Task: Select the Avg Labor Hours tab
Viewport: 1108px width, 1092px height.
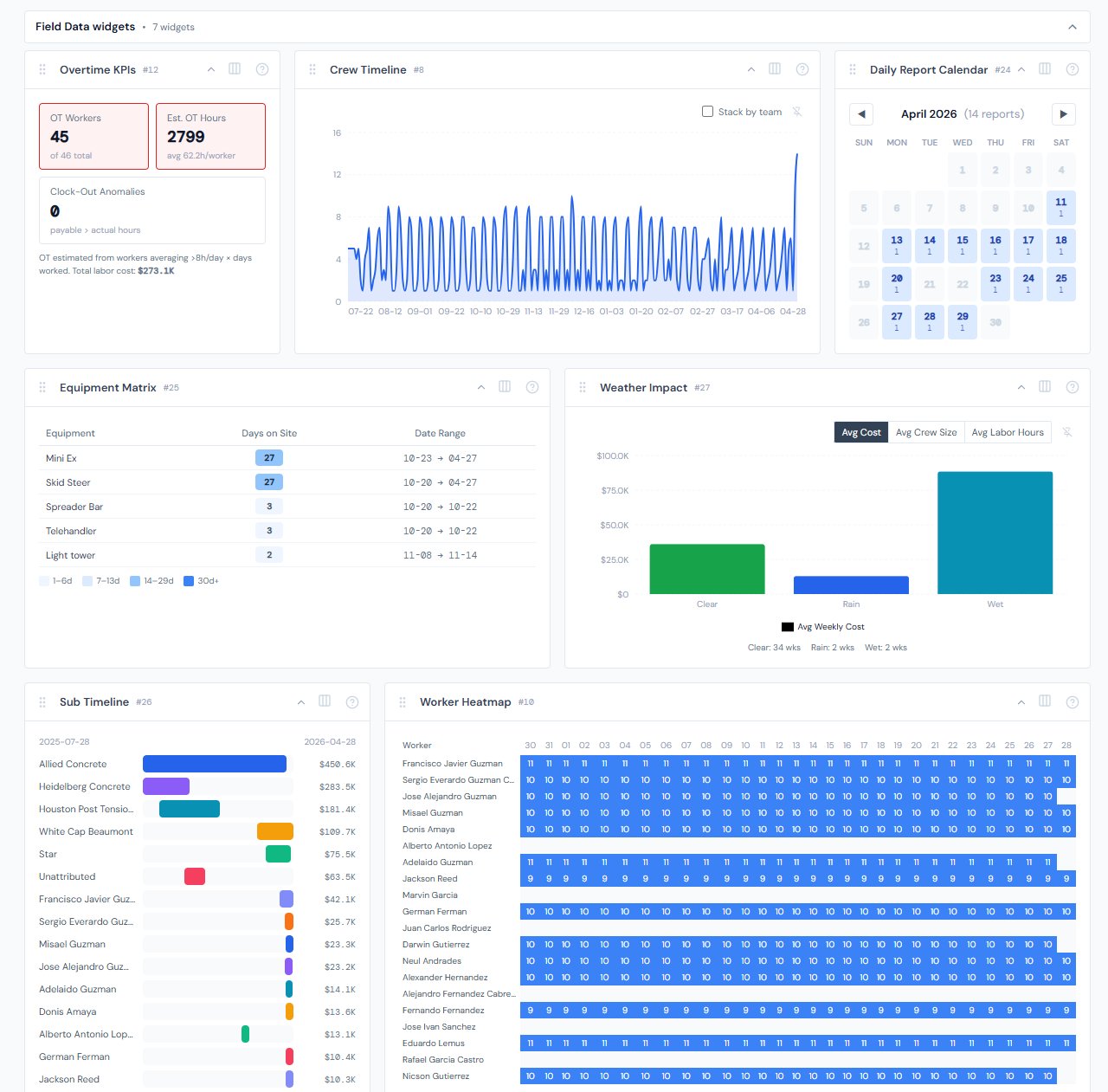Action: (1008, 432)
